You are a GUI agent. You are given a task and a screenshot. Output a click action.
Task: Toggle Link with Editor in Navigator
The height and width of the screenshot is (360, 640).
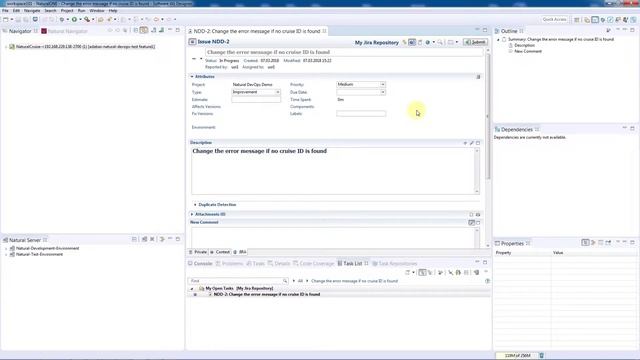[x=144, y=30]
